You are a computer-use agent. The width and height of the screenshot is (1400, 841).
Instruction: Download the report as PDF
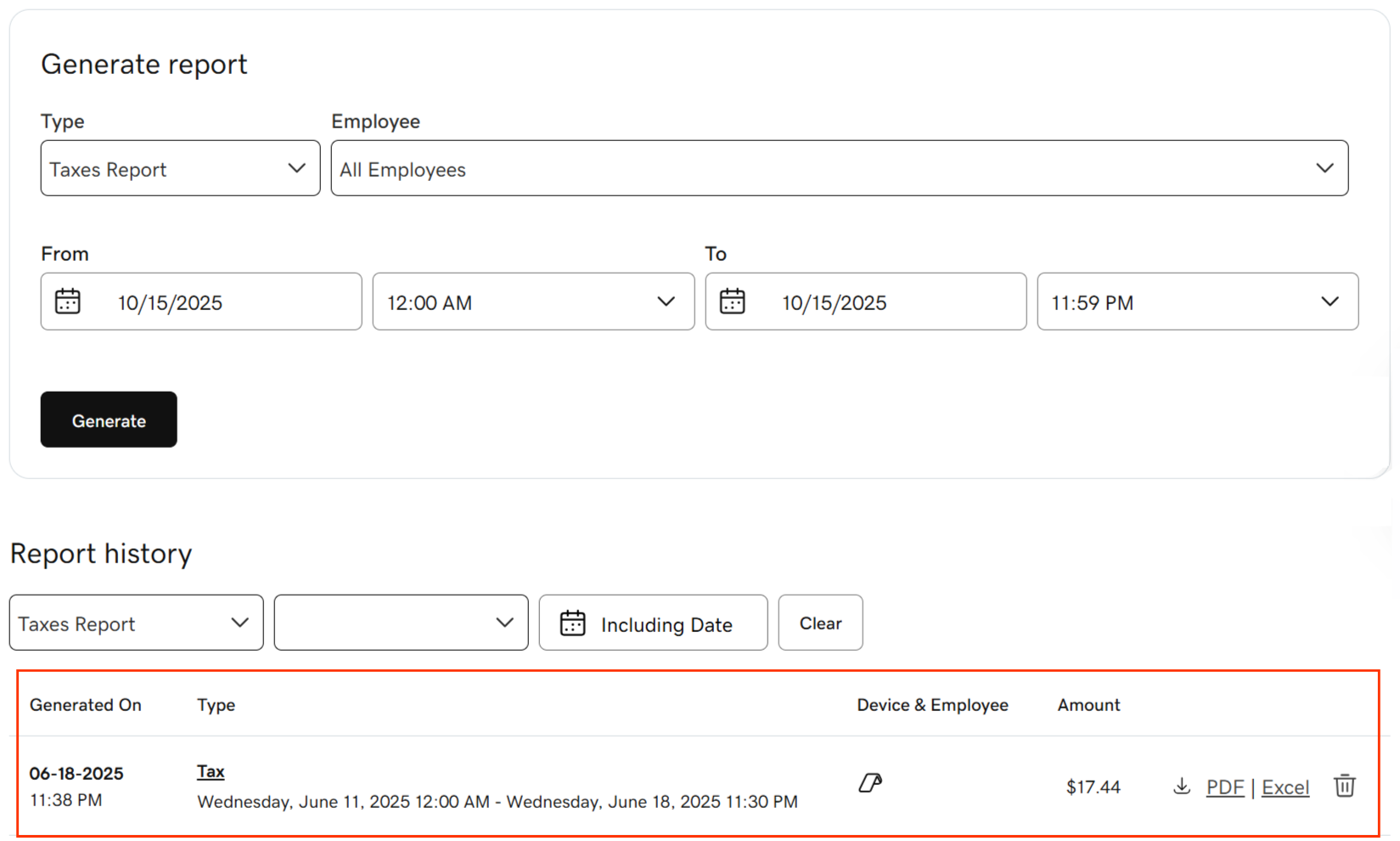tap(1225, 787)
